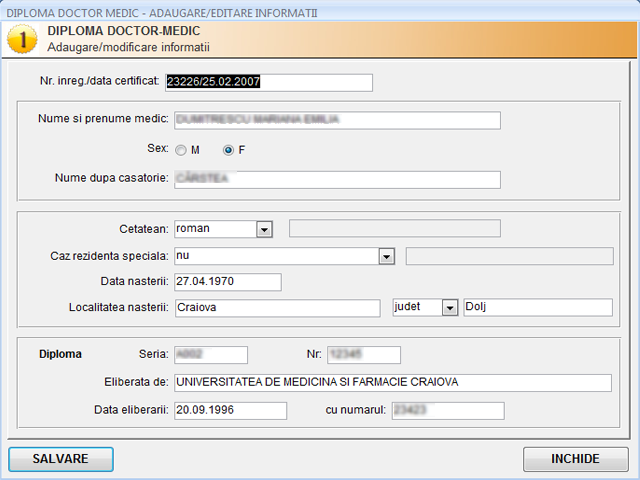Click the county field containing Dolj
The height and width of the screenshot is (480, 640).
(x=537, y=308)
